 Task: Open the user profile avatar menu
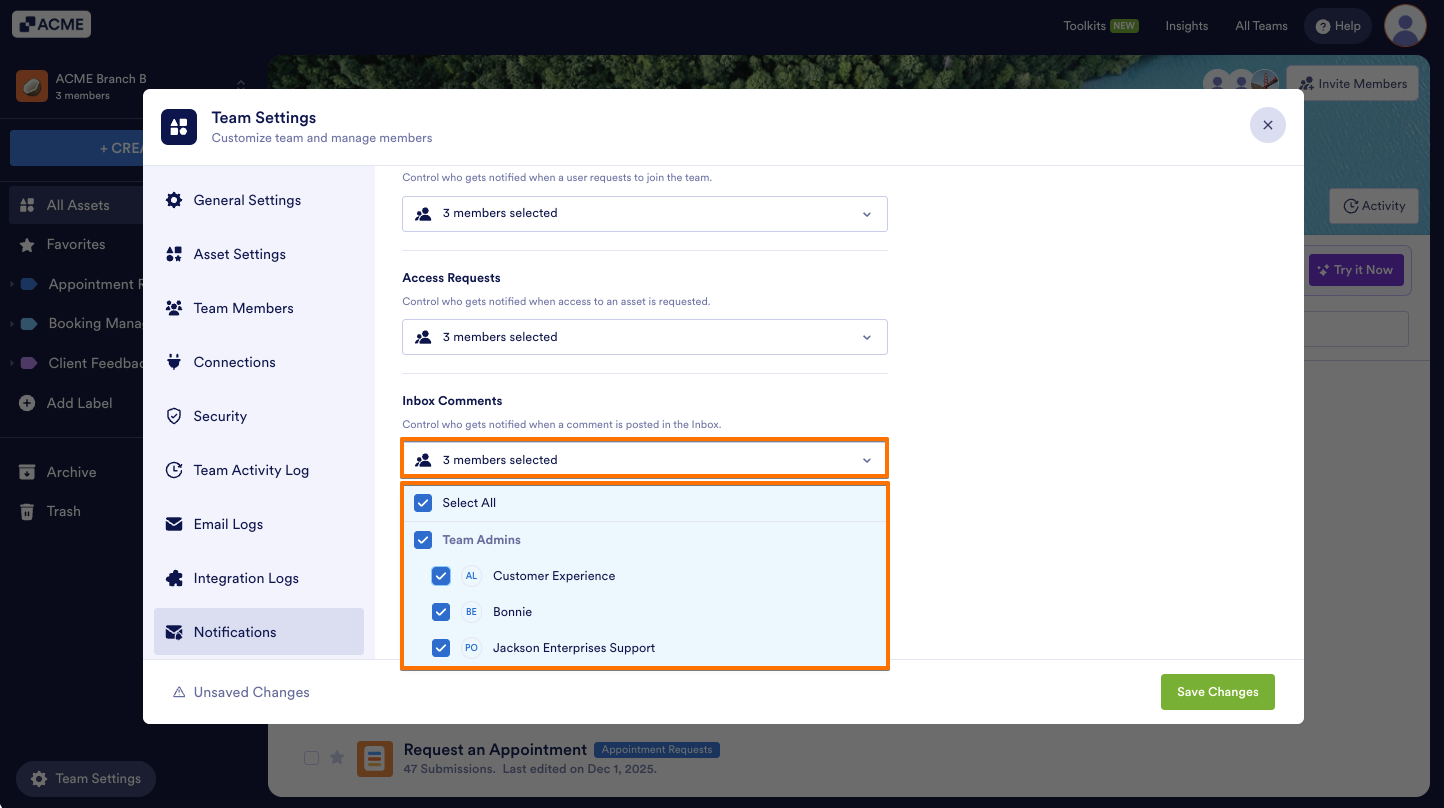[1405, 26]
